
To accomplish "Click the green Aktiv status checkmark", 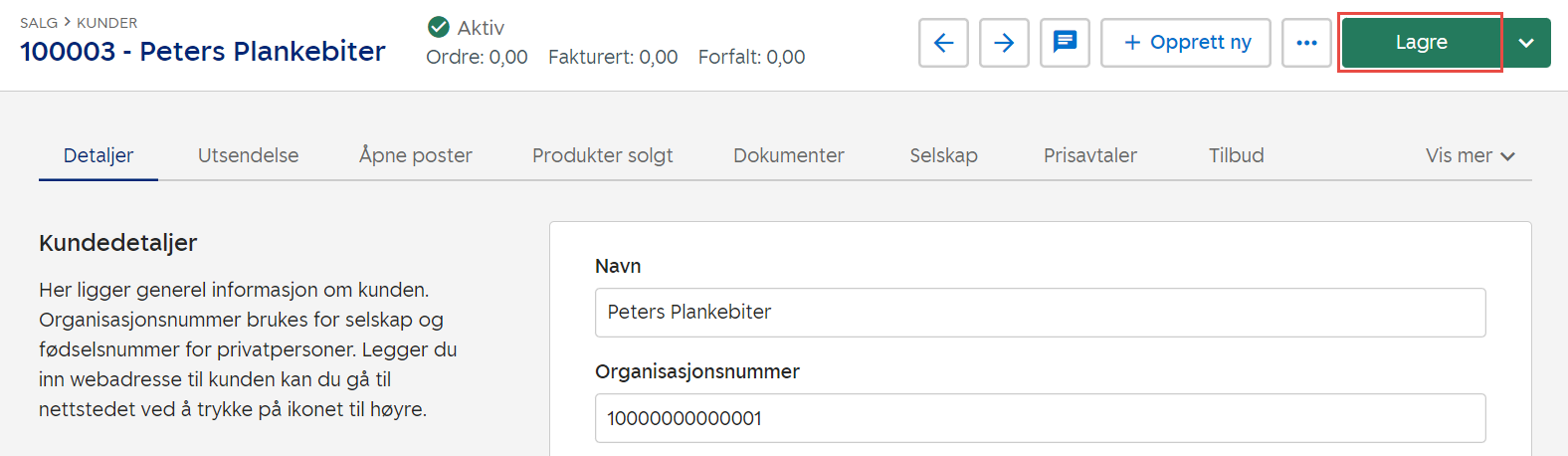I will (x=438, y=27).
